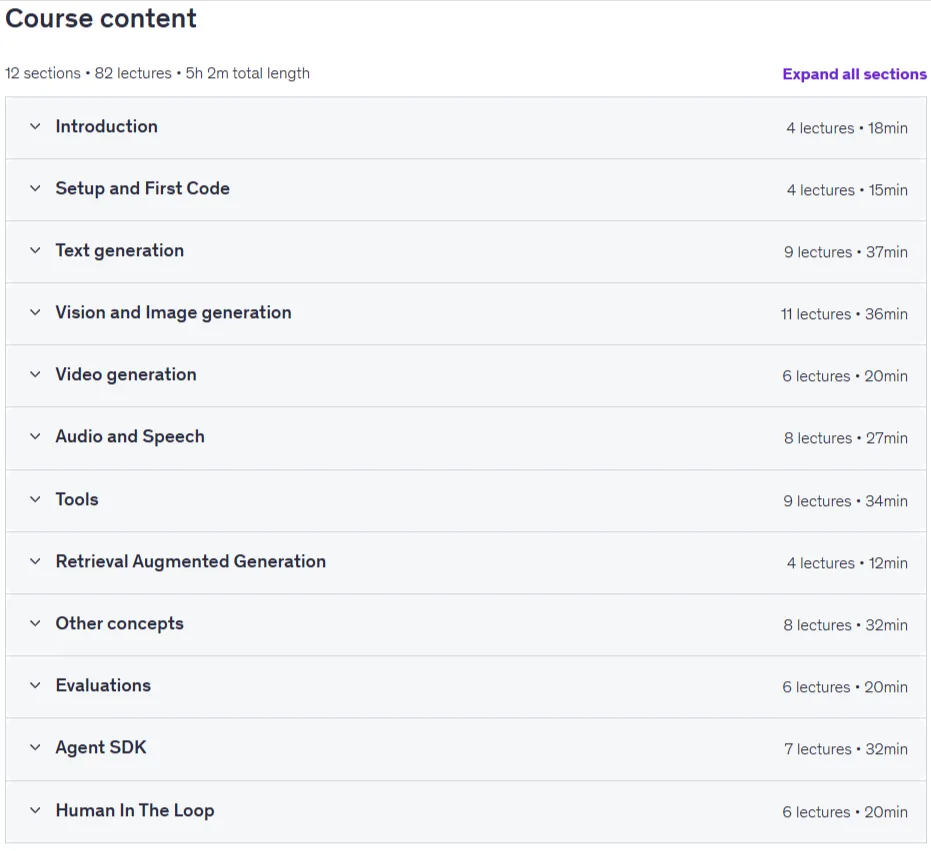
Task: Expand the Agent SDK chevron
Action: [36, 747]
